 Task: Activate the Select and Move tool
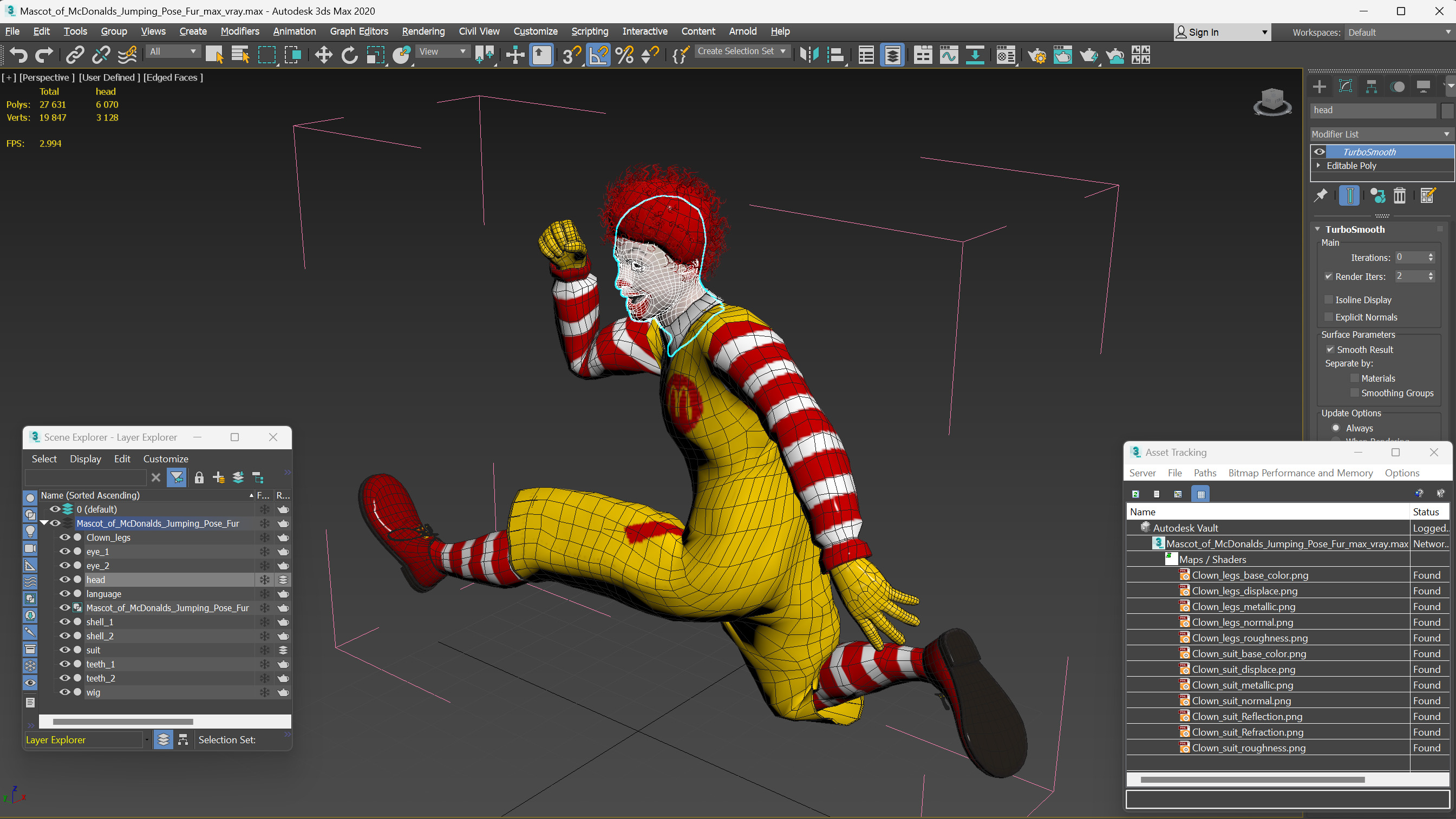(x=323, y=55)
